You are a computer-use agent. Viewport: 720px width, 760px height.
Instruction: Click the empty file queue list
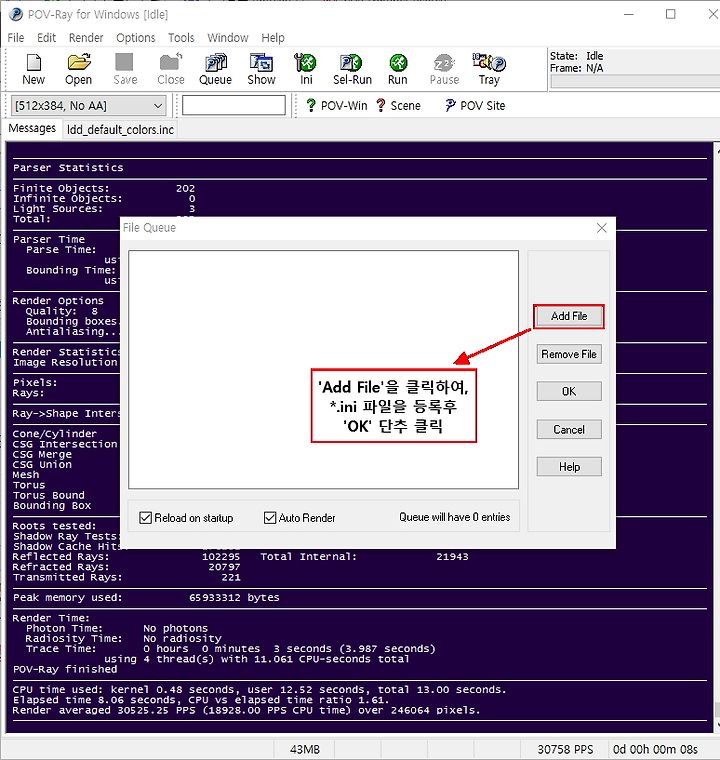tap(323, 369)
